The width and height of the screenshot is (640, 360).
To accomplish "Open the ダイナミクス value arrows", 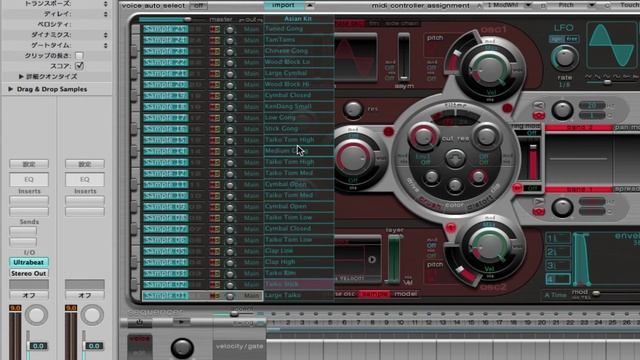I will tap(106, 35).
